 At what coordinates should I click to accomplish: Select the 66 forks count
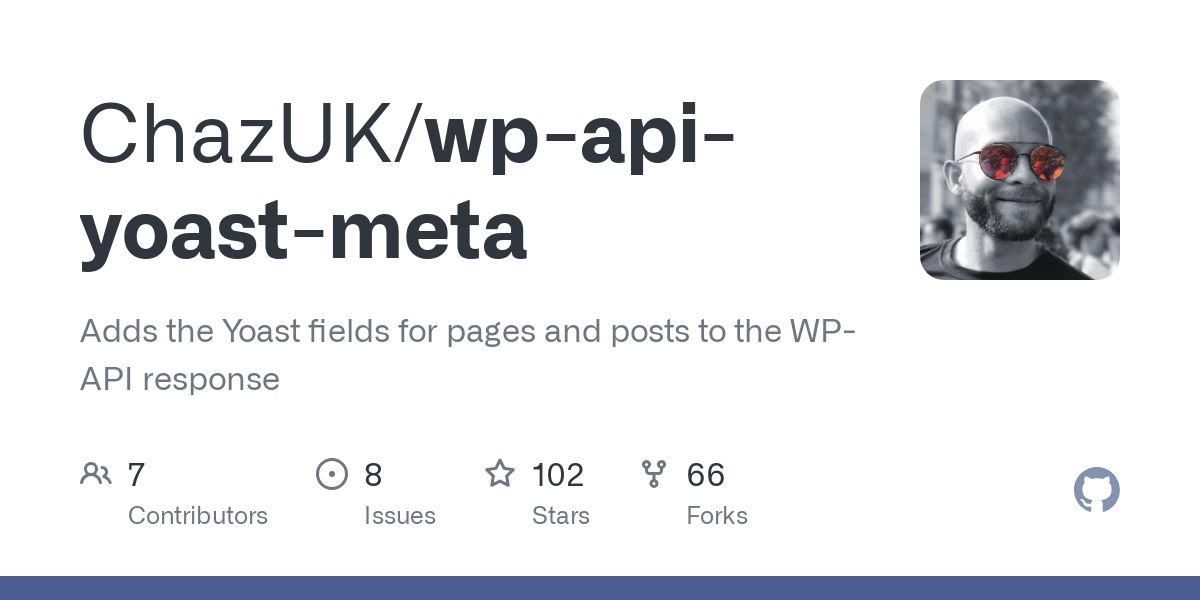tap(706, 474)
